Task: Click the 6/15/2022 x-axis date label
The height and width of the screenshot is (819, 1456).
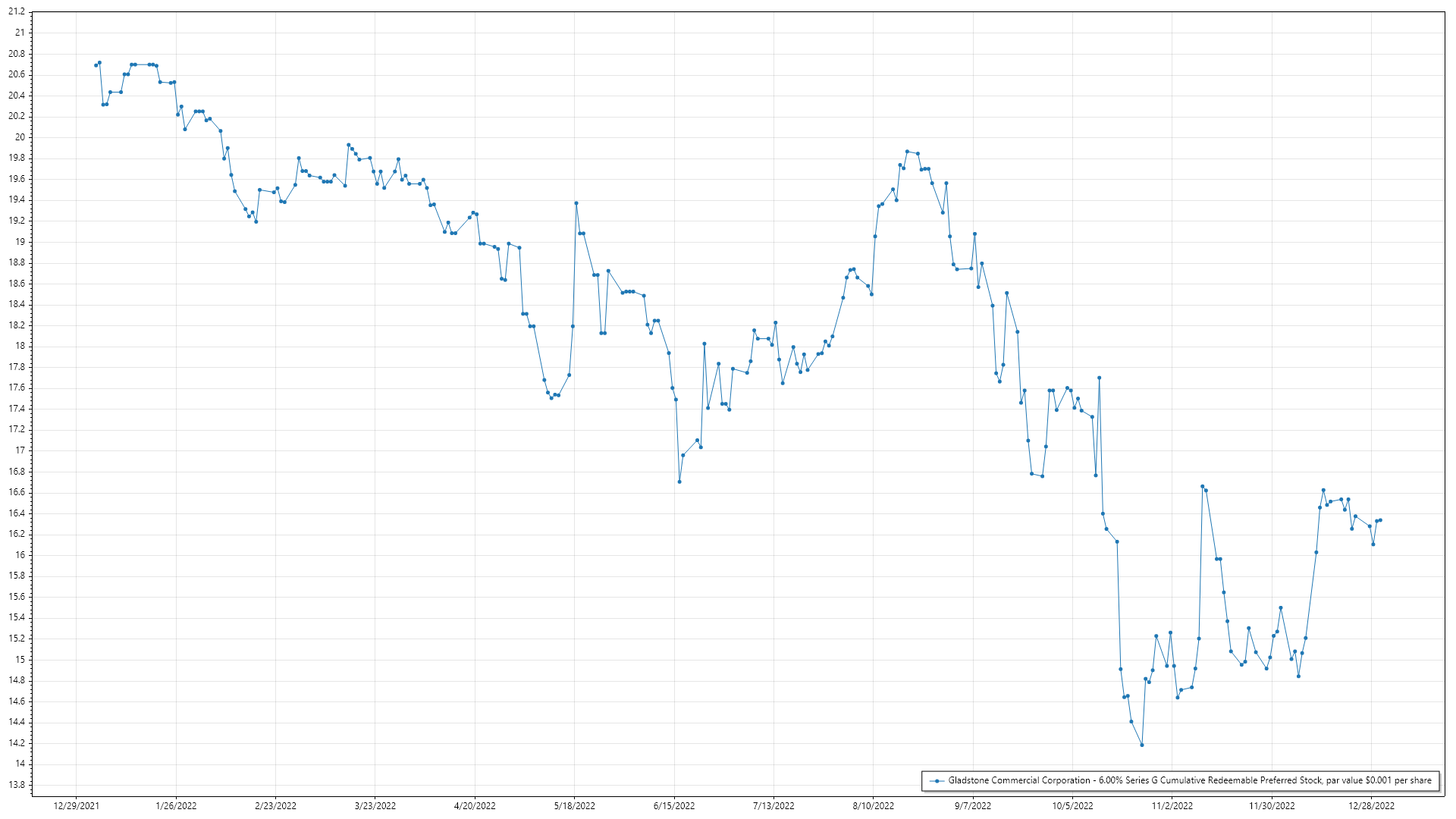Action: pyautogui.click(x=674, y=806)
